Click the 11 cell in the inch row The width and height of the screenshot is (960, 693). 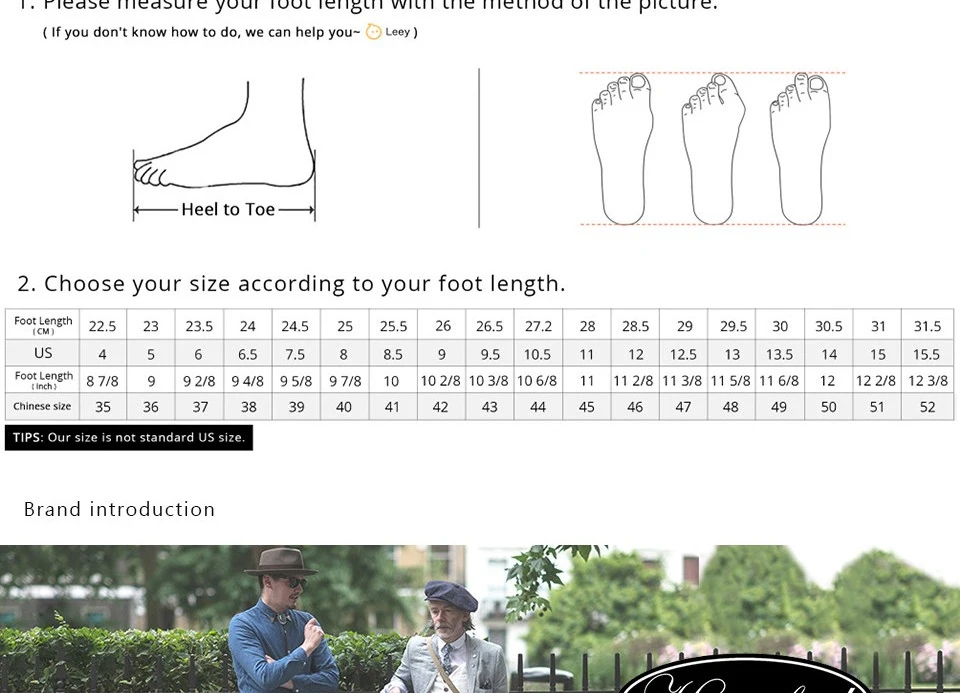coord(587,381)
